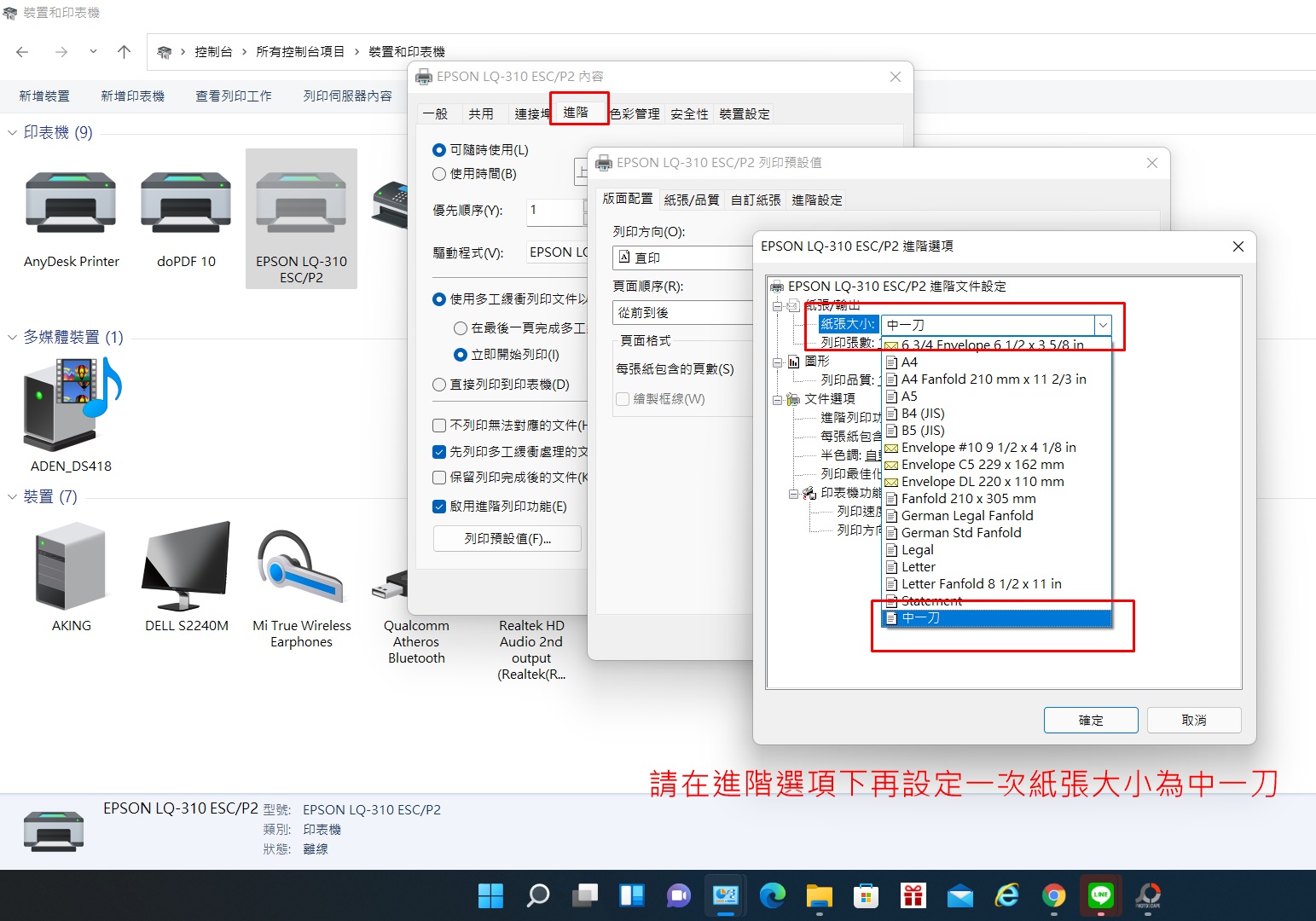Viewport: 1316px width, 921px height.
Task: Select the ADEN_DS418 media device icon
Action: tap(72, 403)
